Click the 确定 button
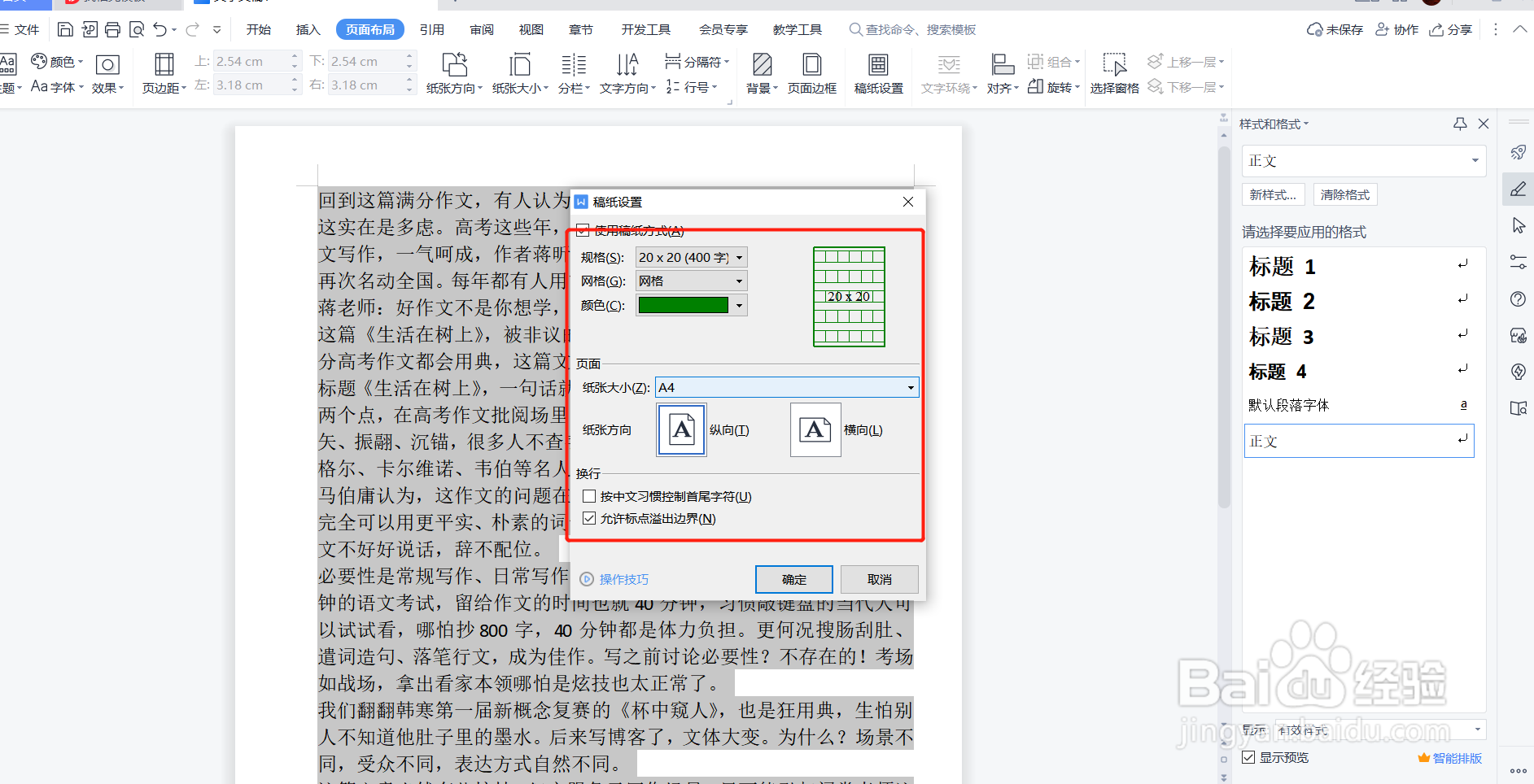Viewport: 1534px width, 784px height. [794, 579]
